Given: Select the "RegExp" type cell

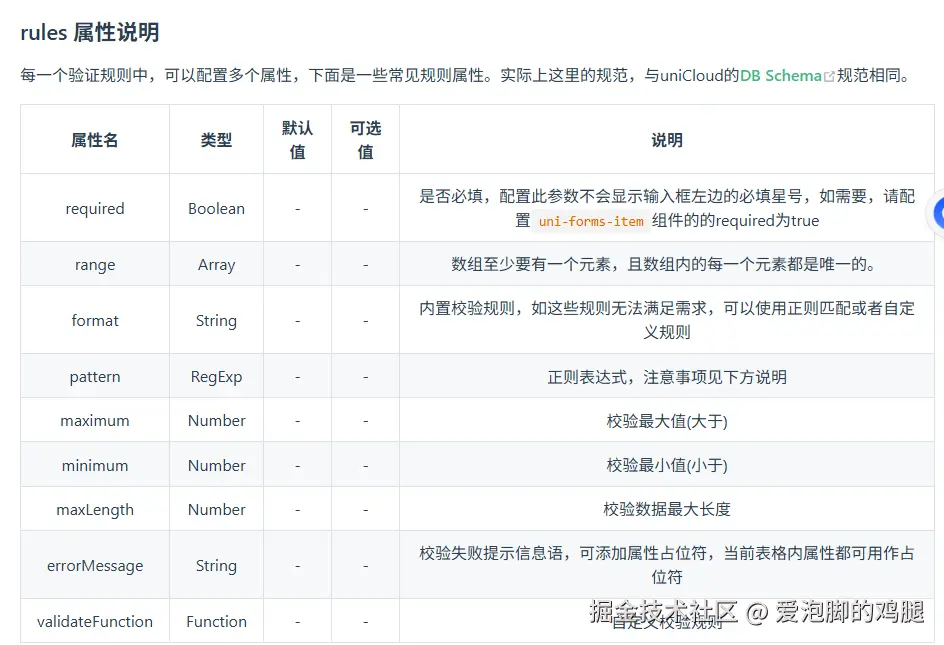Looking at the screenshot, I should 216,376.
